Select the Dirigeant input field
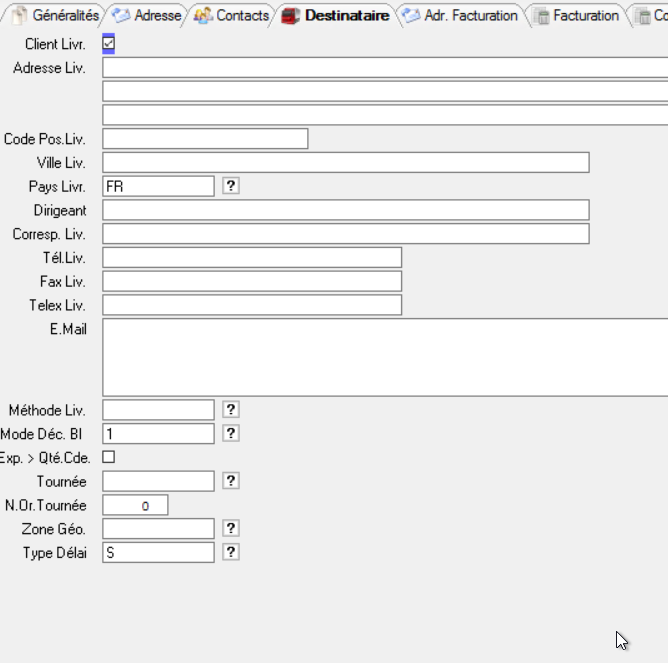Viewport: 668px width, 663px height. click(x=345, y=210)
